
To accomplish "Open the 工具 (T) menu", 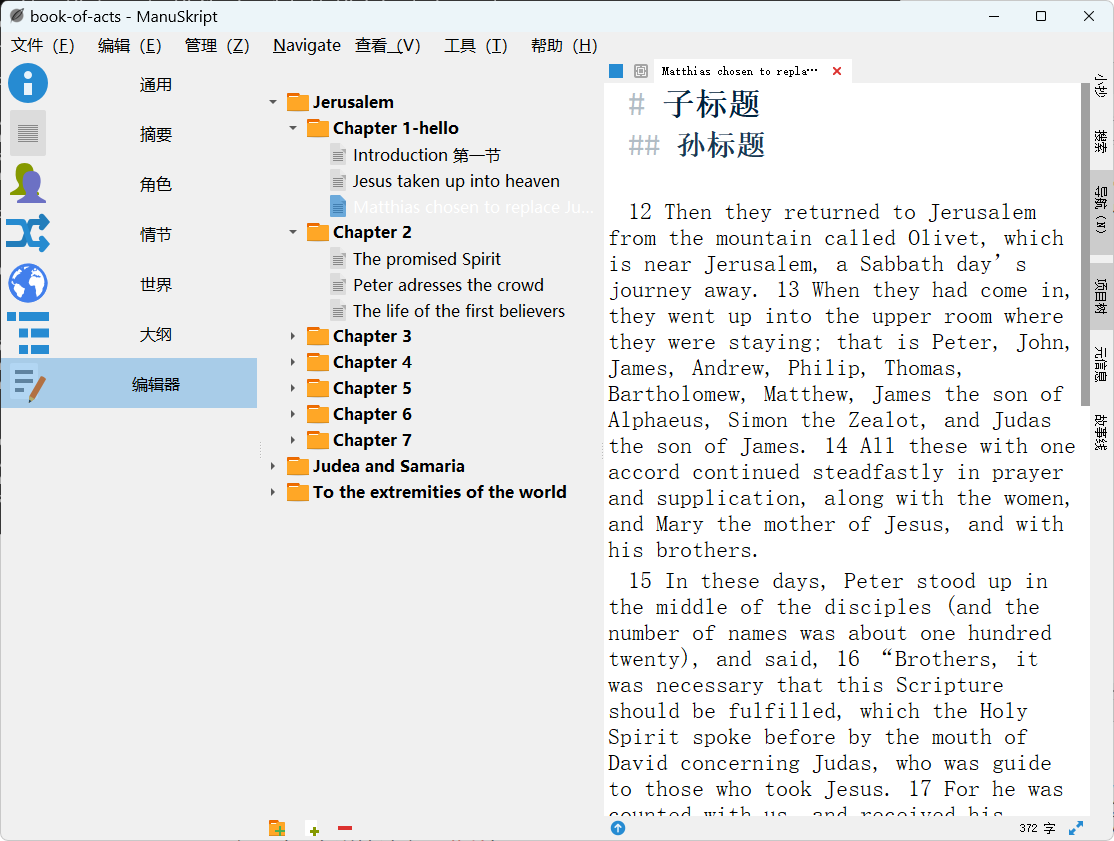I will pyautogui.click(x=475, y=45).
